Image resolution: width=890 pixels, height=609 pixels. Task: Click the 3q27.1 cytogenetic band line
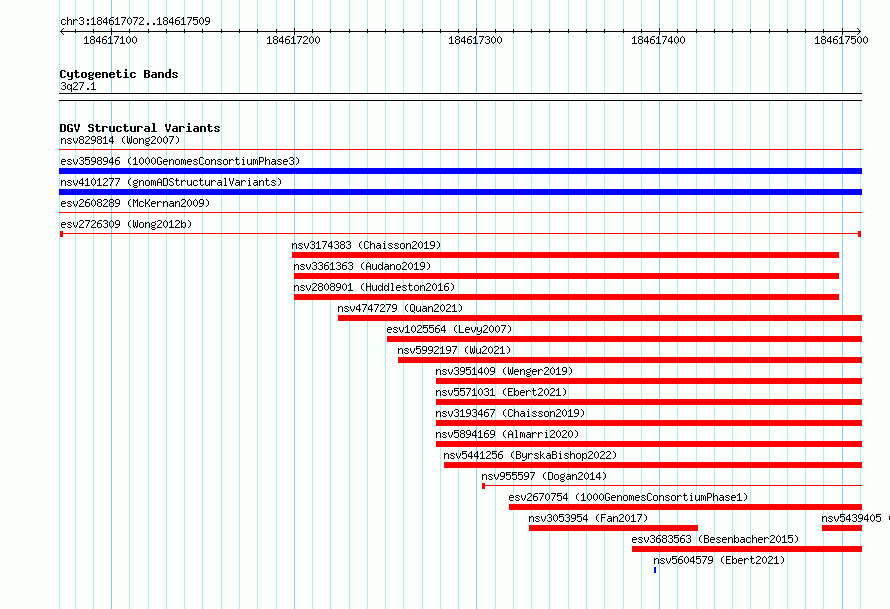460,97
